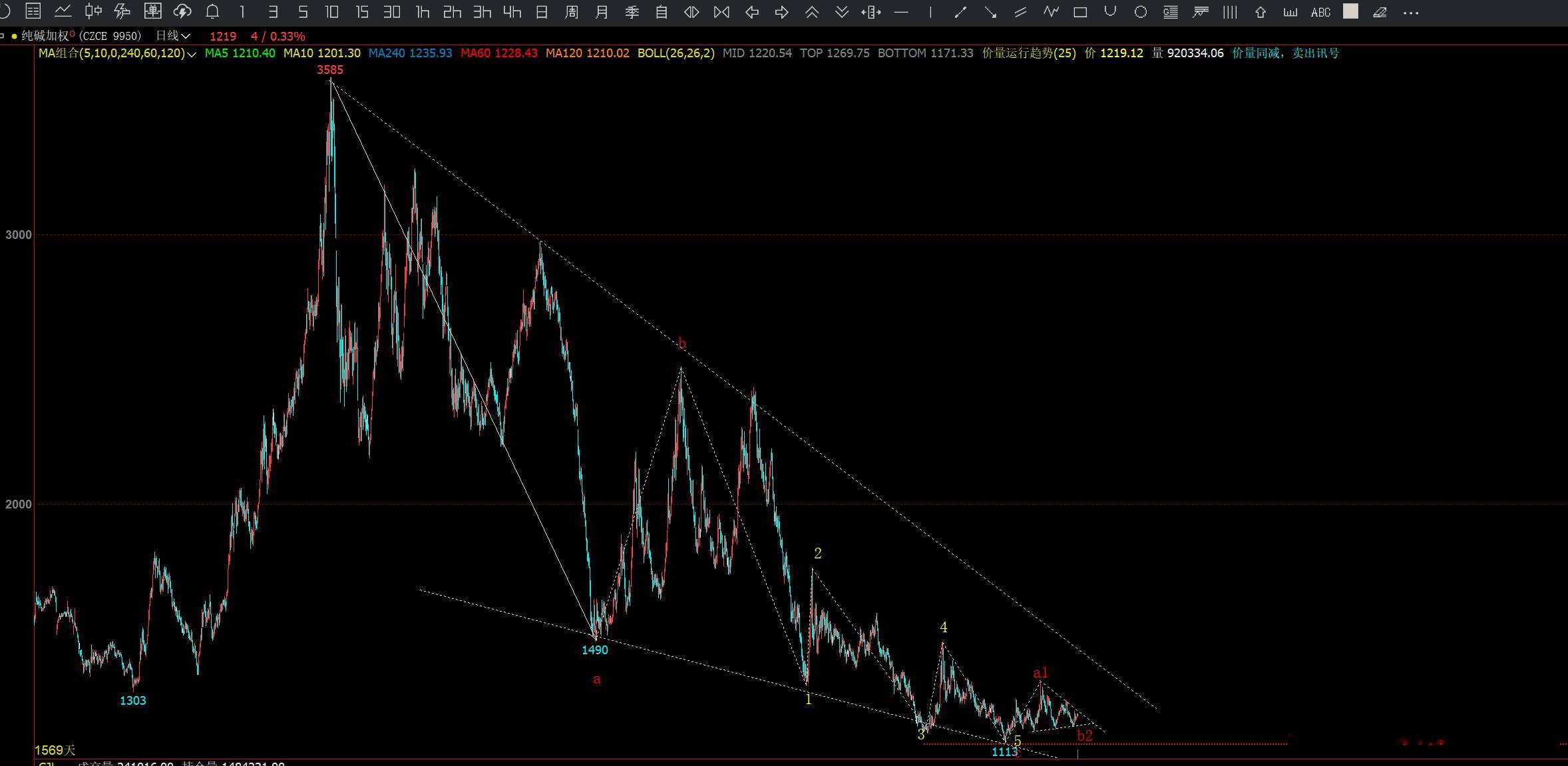
Task: Open the custom 自 period option
Action: tap(662, 12)
